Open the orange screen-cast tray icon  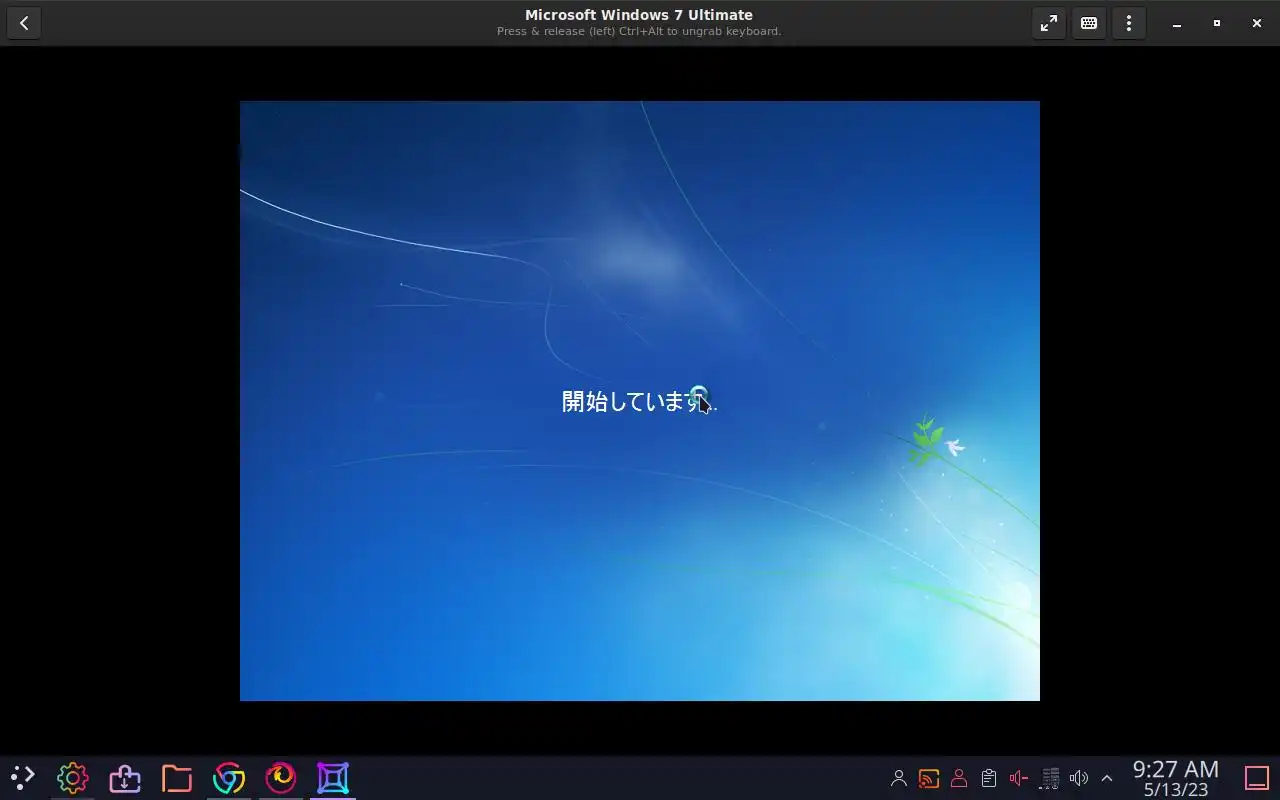coord(929,778)
